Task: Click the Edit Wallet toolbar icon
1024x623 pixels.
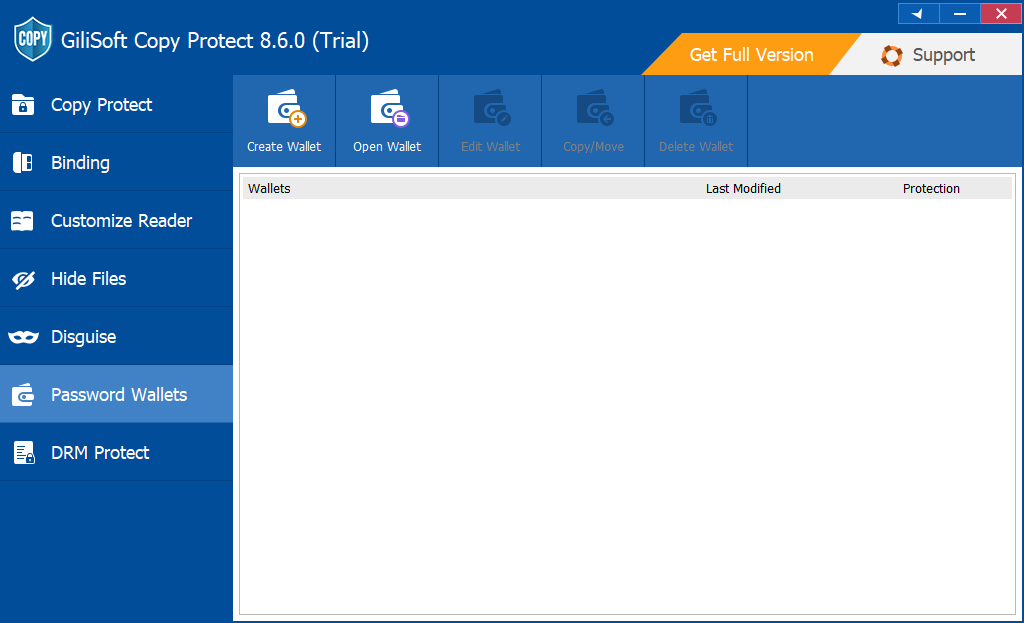Action: coord(492,108)
